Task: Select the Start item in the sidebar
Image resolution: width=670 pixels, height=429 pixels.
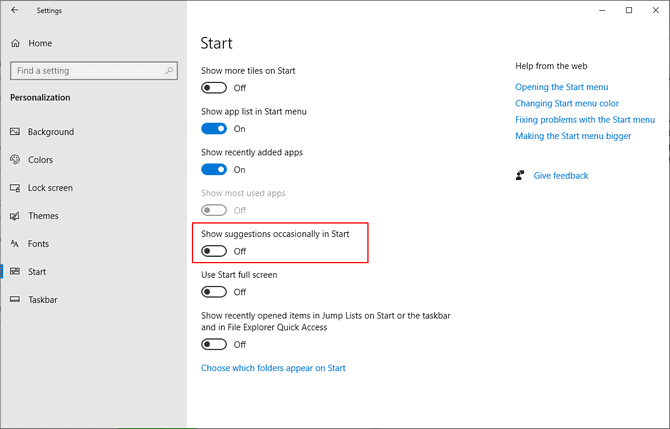Action: [x=37, y=272]
